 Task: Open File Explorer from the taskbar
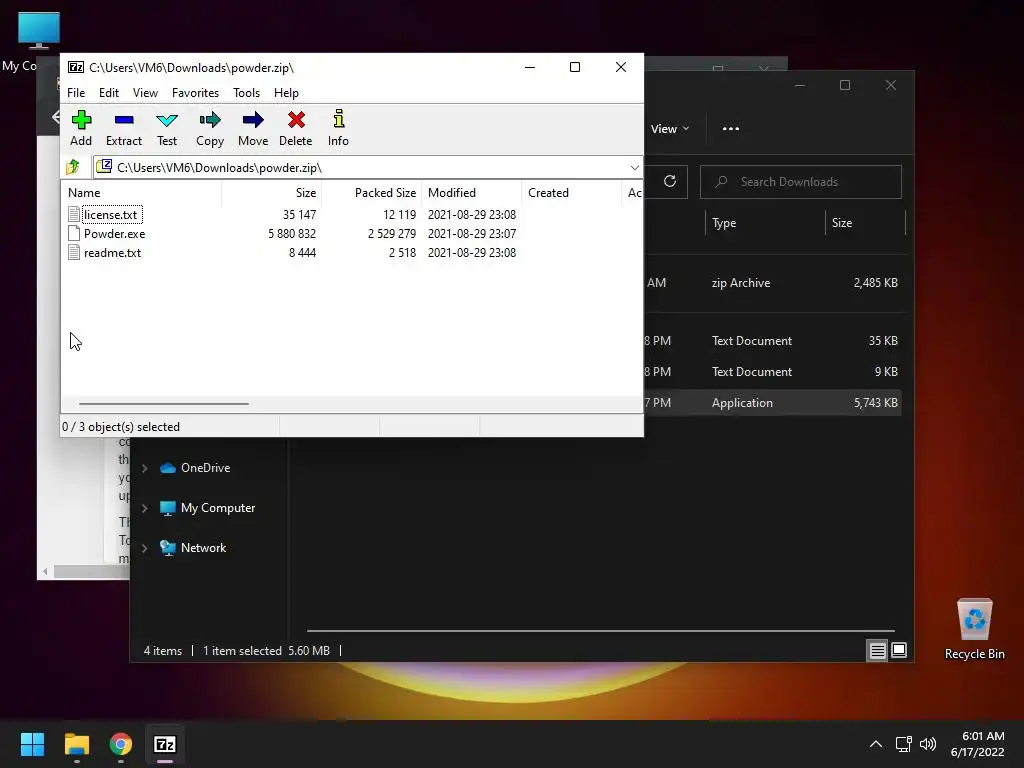(x=76, y=744)
